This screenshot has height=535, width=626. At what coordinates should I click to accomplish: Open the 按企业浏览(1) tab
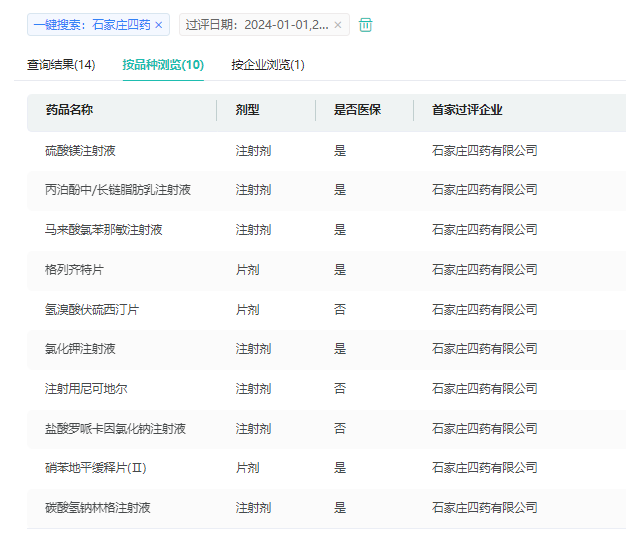point(268,65)
